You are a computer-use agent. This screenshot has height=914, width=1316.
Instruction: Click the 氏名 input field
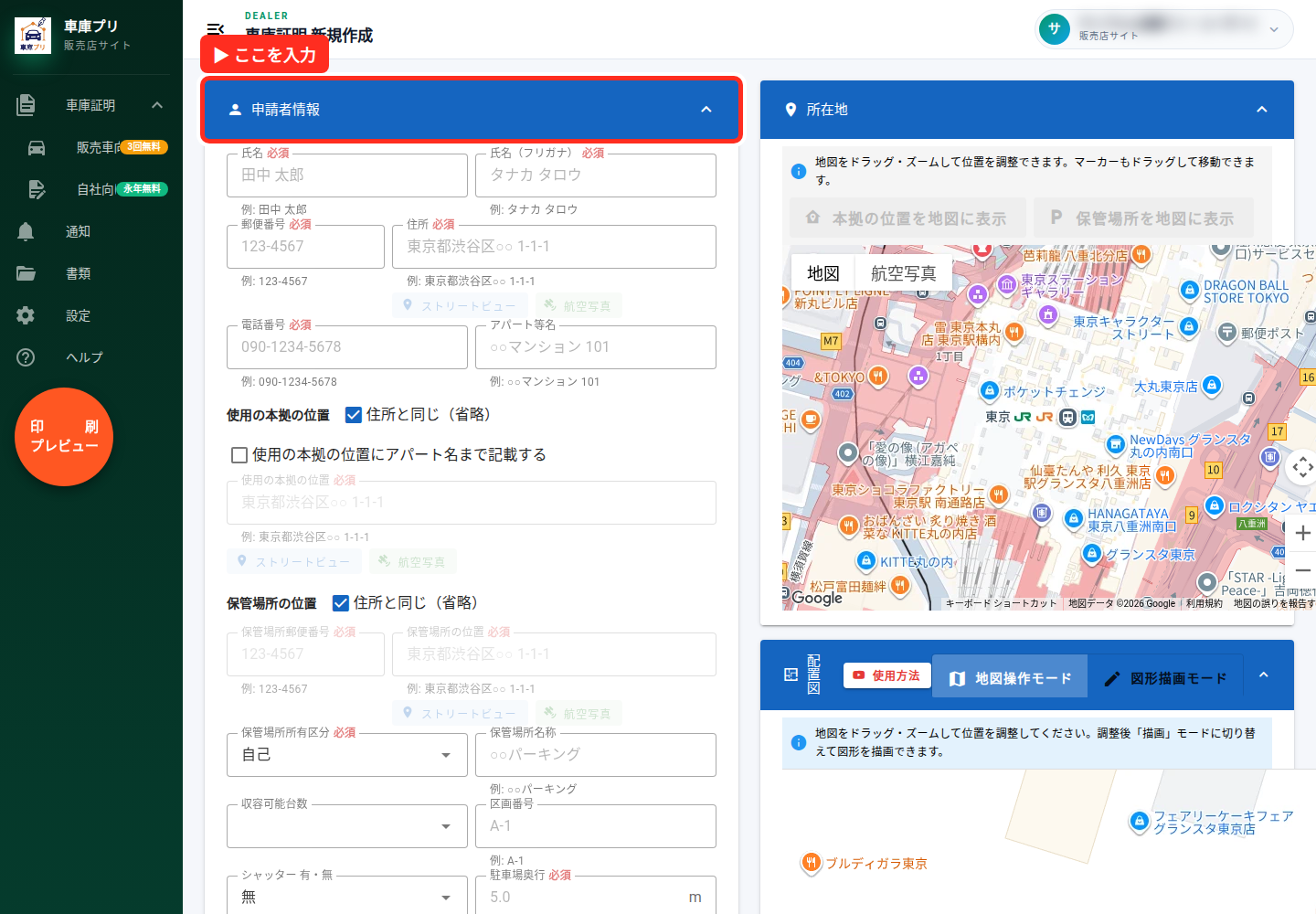tap(347, 175)
